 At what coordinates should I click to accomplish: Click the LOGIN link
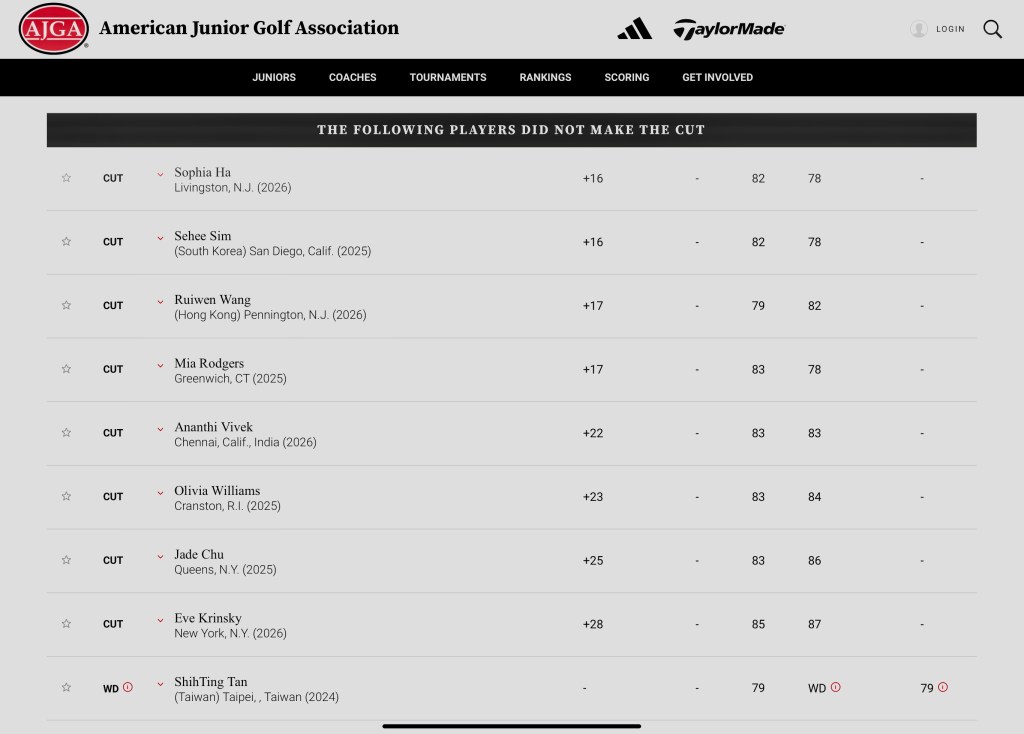[950, 30]
